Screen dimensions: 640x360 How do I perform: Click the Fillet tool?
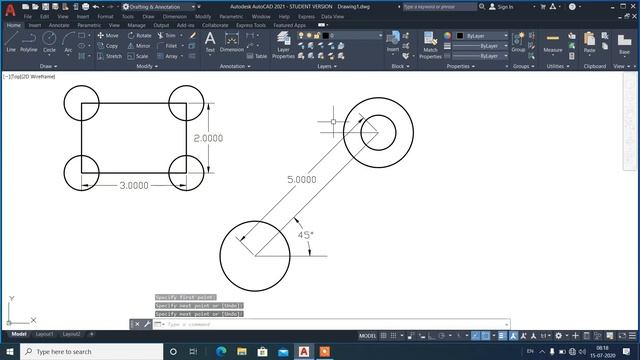point(167,46)
